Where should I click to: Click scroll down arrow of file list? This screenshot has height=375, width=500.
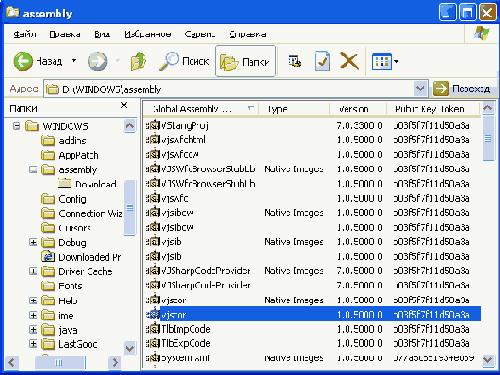click(x=488, y=360)
